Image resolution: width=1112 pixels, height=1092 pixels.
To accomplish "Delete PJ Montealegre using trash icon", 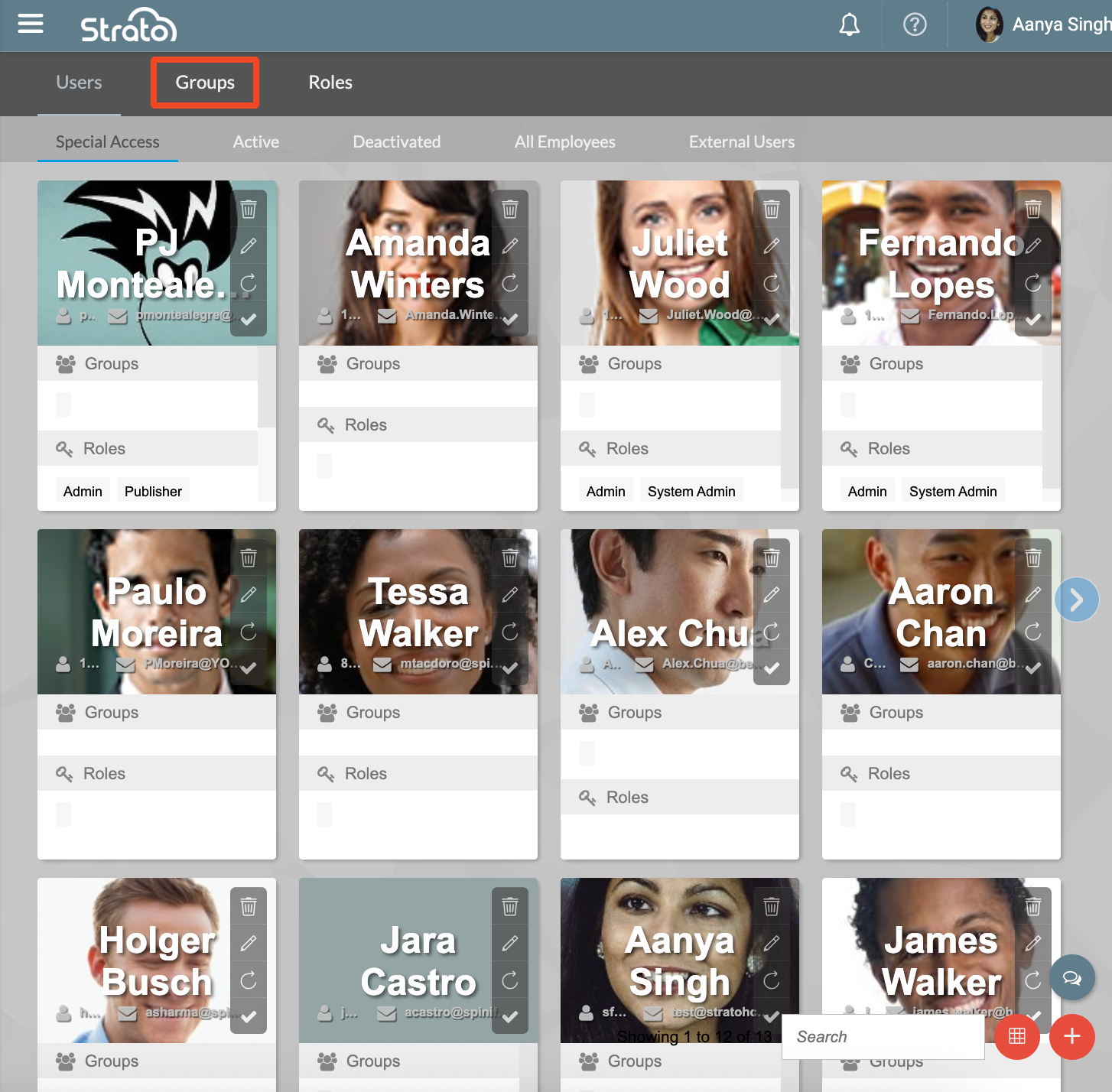I will [x=249, y=209].
